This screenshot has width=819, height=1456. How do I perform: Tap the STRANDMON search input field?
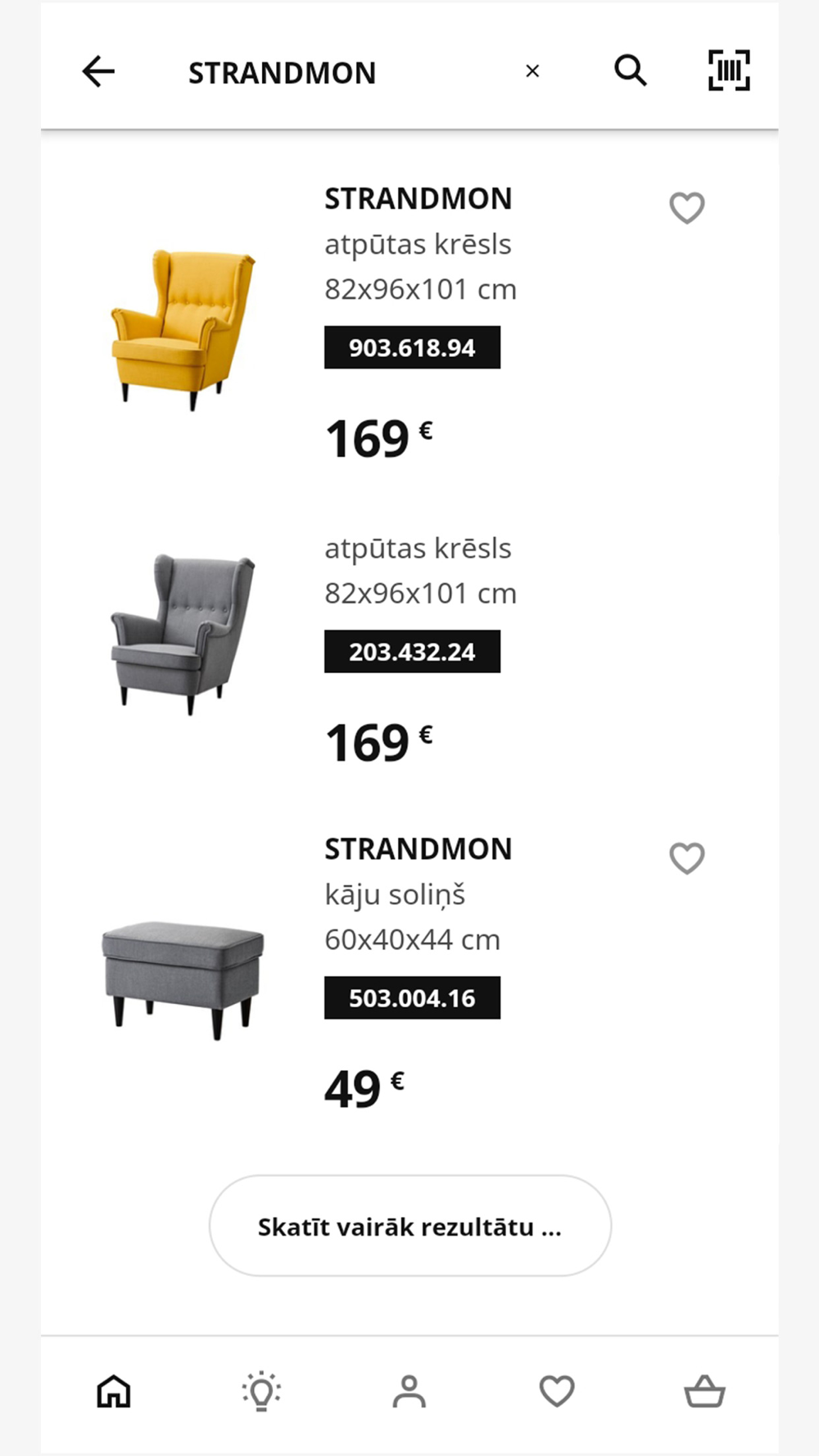point(344,72)
